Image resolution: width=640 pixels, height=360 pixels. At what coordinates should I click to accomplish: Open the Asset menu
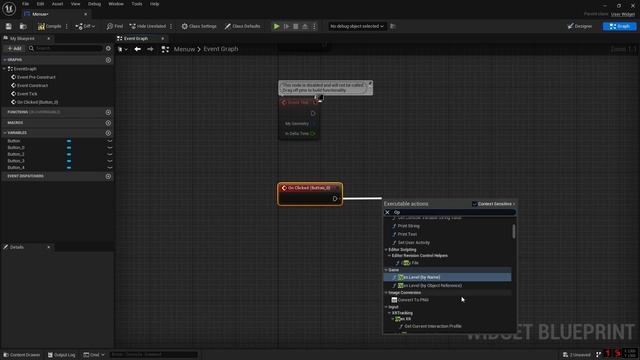pyautogui.click(x=58, y=4)
